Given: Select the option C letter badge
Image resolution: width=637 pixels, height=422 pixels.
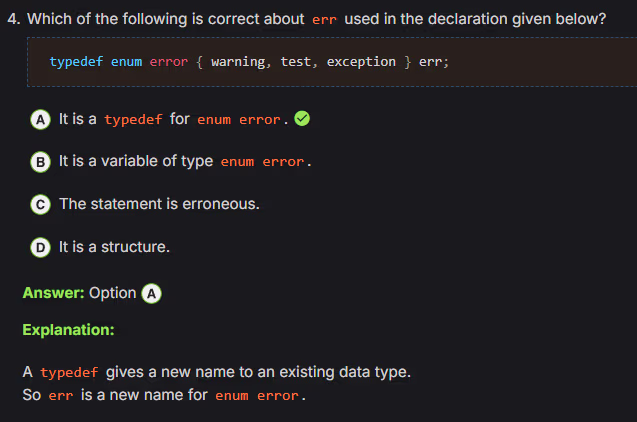Looking at the screenshot, I should point(40,204).
